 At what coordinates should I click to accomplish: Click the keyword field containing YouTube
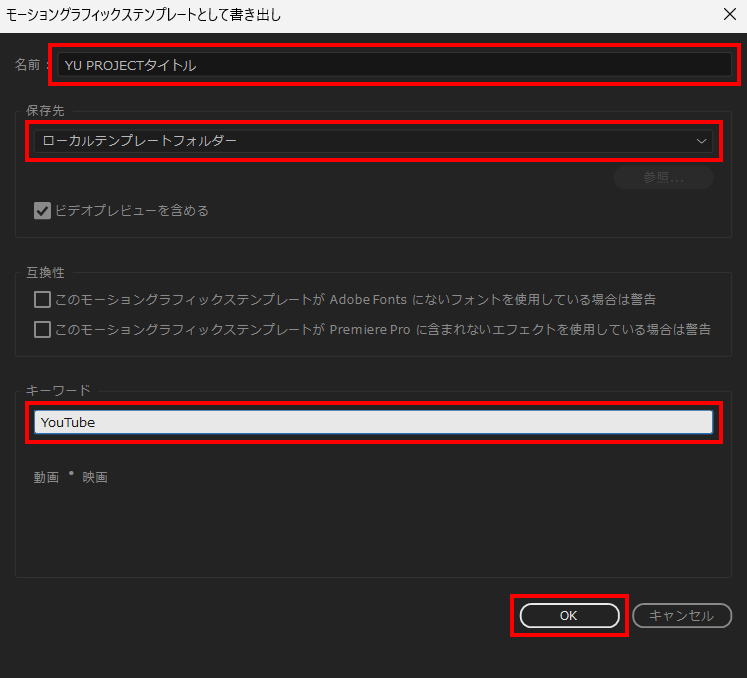pyautogui.click(x=374, y=422)
